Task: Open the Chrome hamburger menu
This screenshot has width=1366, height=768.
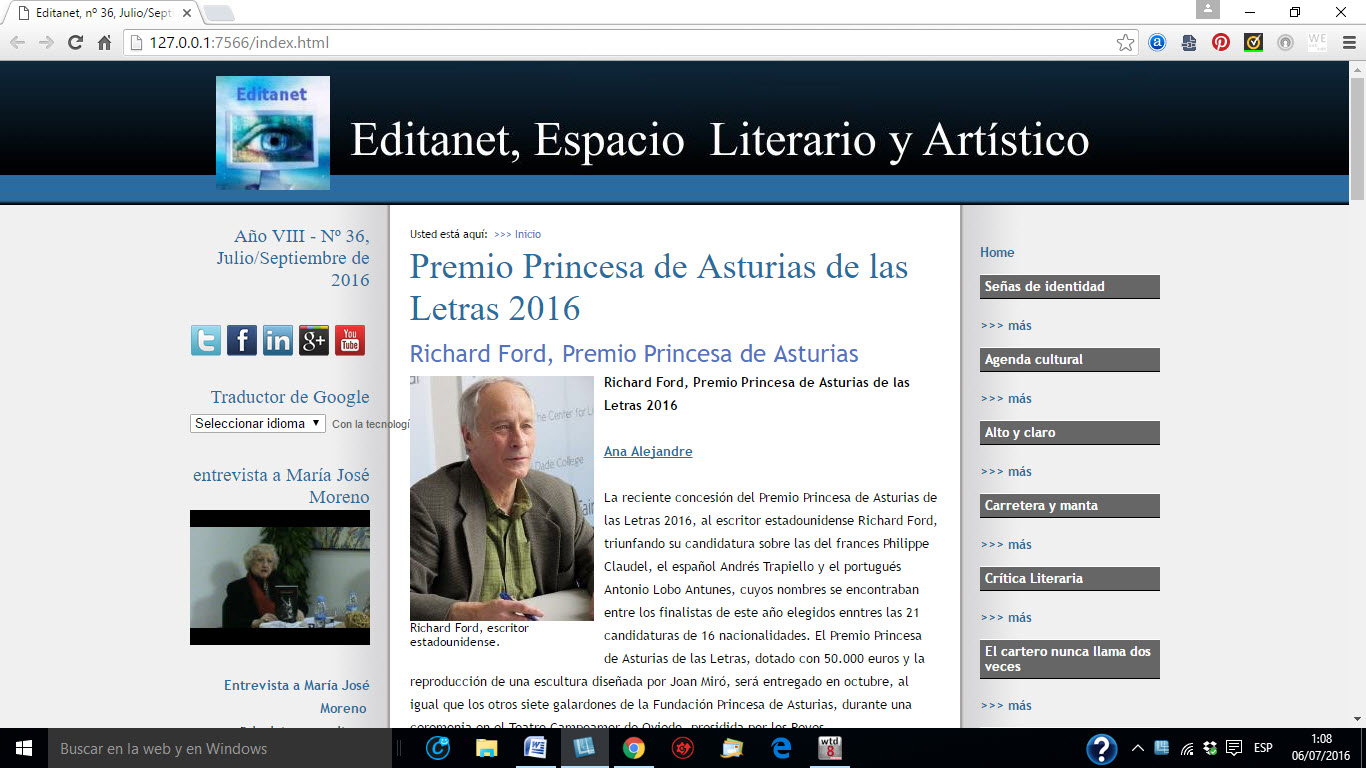Action: (1349, 43)
